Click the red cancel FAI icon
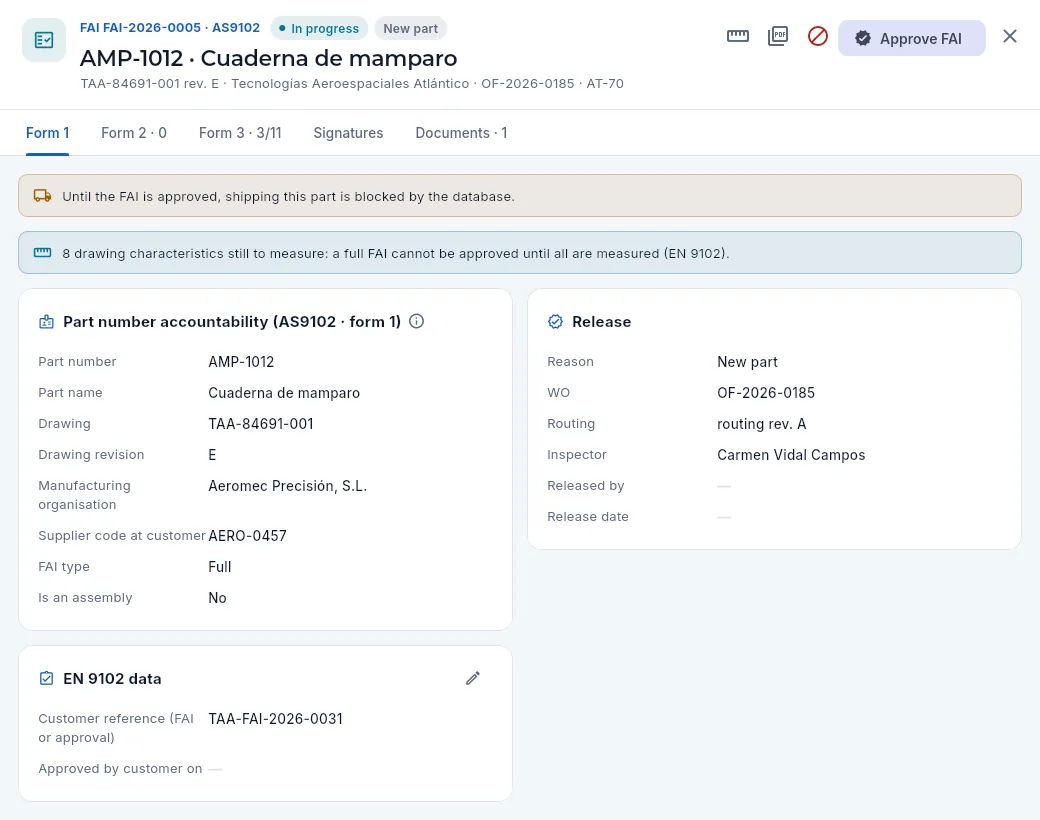 817,36
